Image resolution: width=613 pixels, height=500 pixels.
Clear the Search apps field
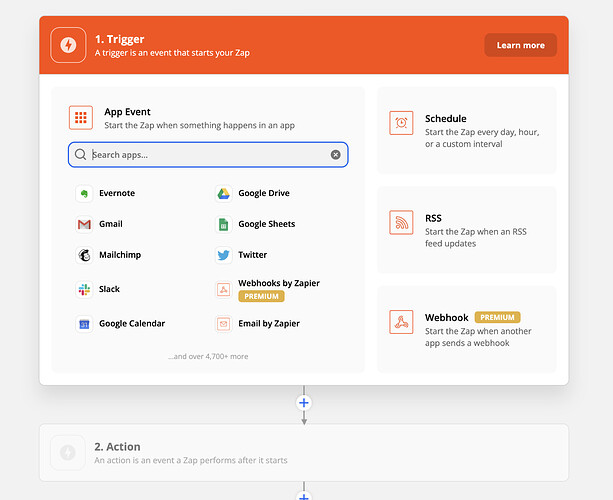tap(335, 155)
